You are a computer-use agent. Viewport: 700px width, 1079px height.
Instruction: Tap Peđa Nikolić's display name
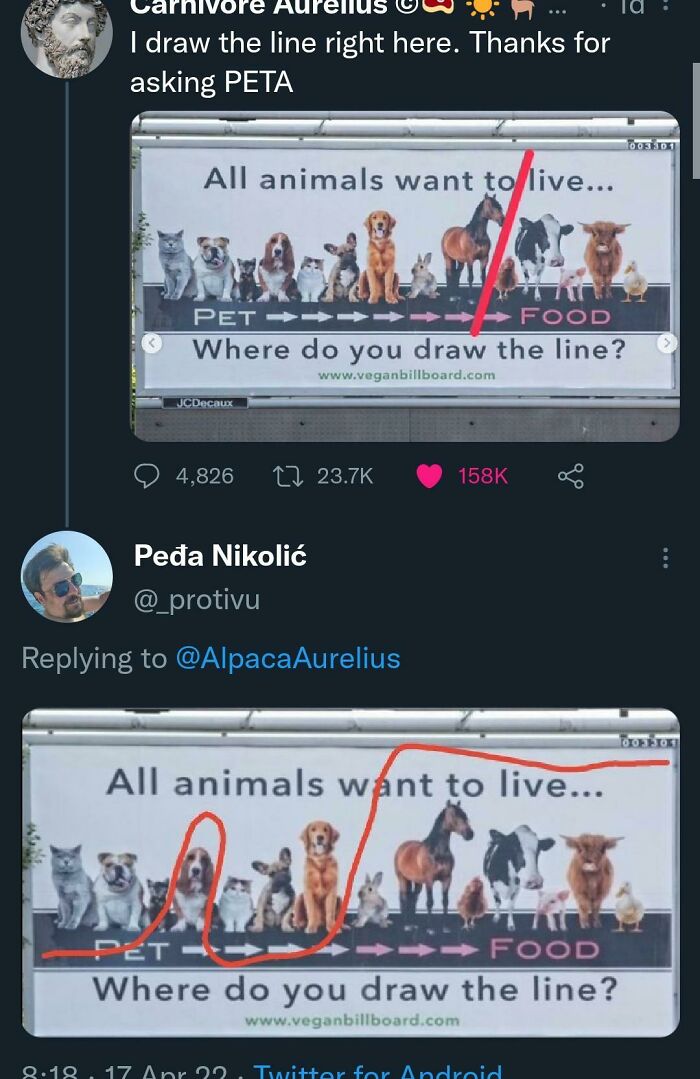click(x=220, y=557)
